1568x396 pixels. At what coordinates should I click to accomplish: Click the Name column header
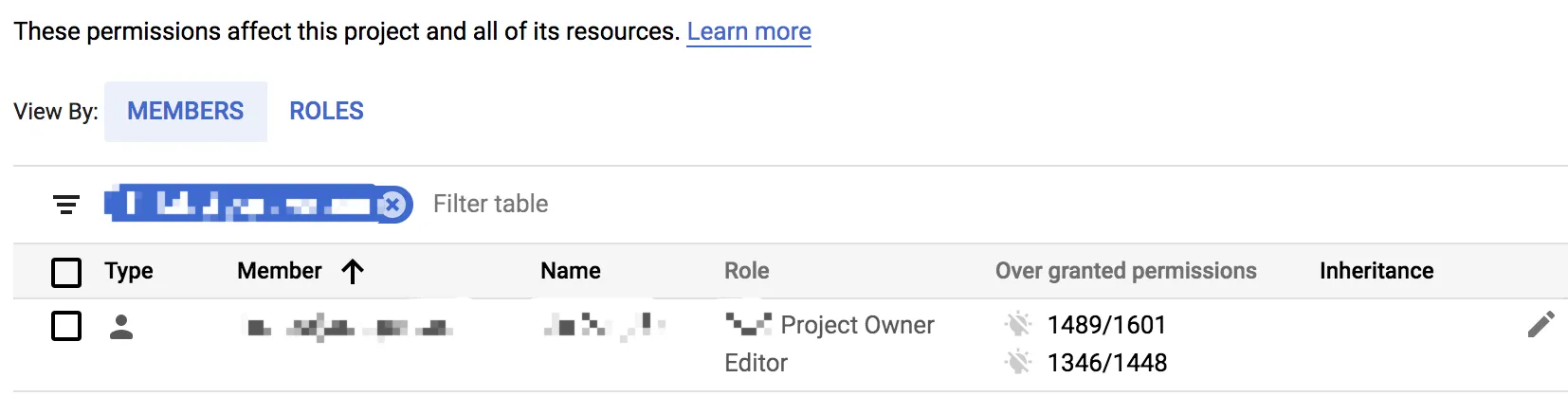(571, 271)
